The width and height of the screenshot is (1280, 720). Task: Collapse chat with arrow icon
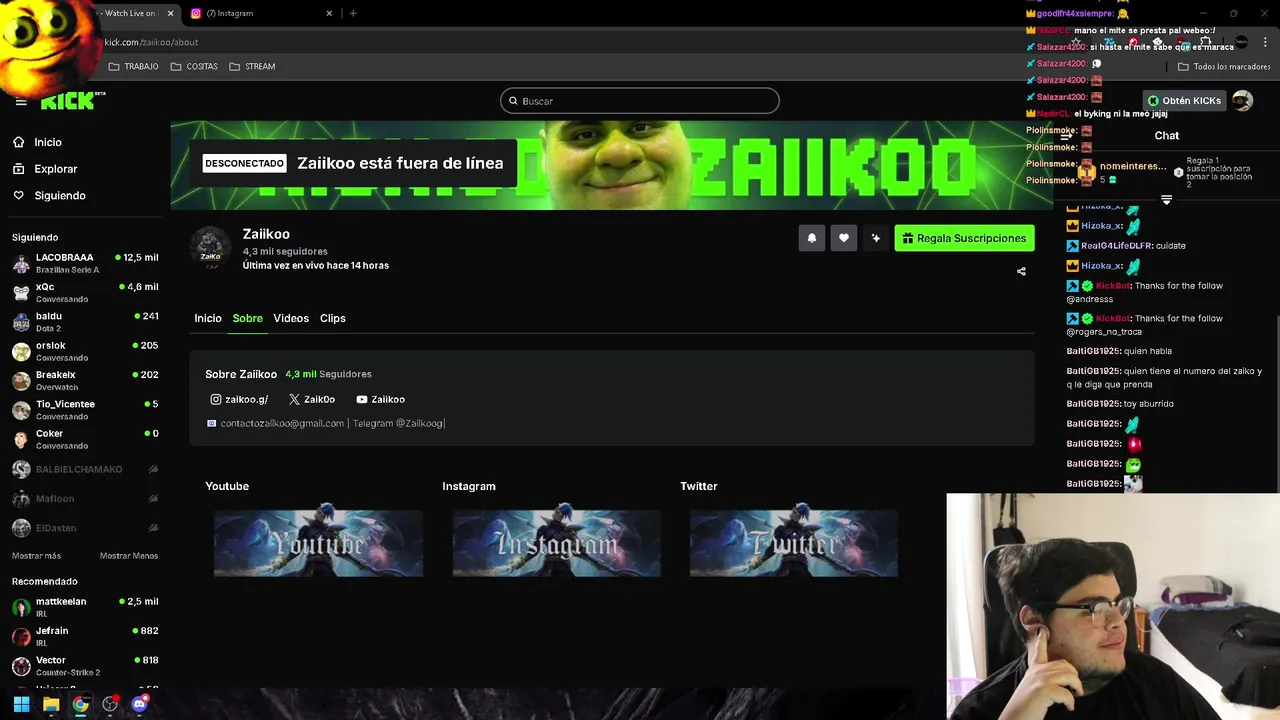pyautogui.click(x=1068, y=136)
